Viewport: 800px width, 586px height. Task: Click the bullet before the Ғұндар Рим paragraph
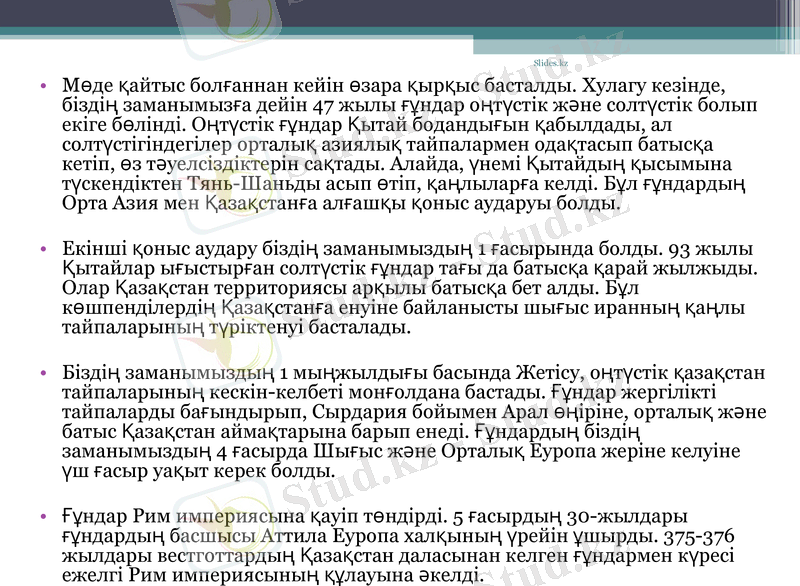[45, 518]
